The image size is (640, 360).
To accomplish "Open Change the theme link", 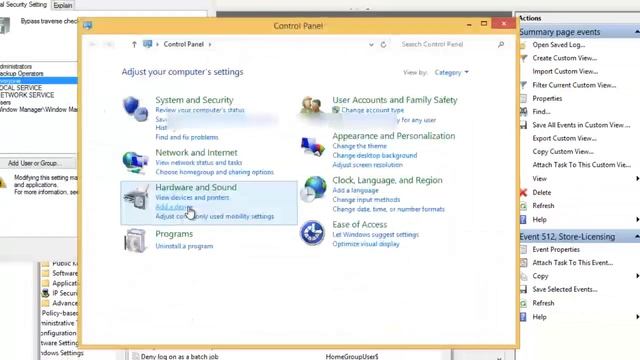I will pyautogui.click(x=359, y=146).
